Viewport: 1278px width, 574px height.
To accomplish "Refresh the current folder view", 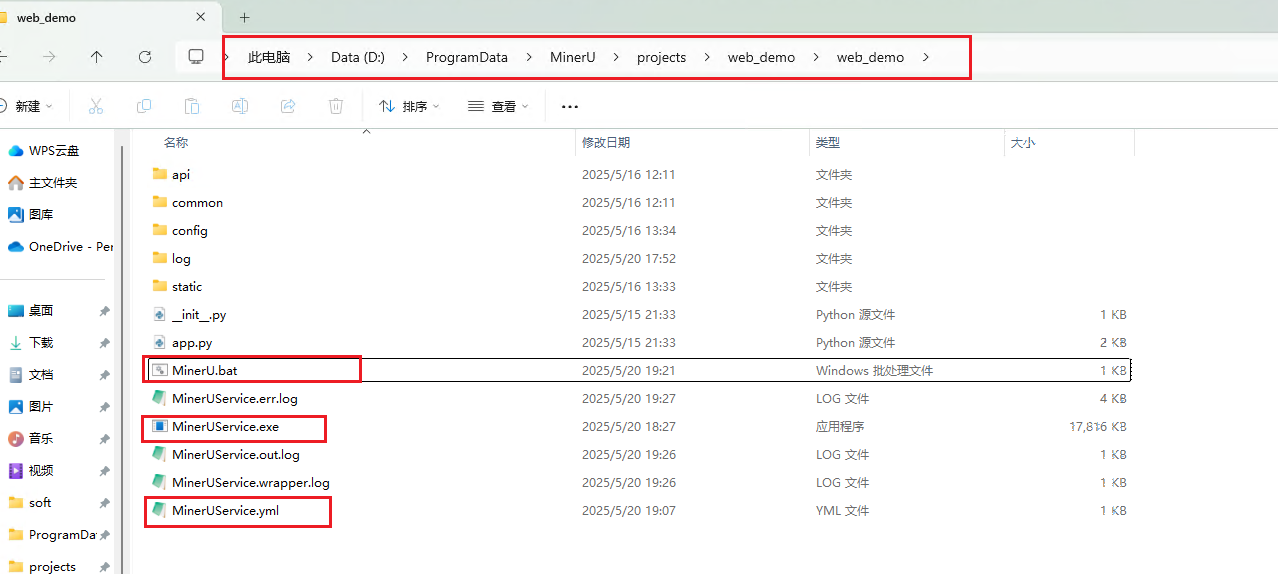I will (x=145, y=57).
